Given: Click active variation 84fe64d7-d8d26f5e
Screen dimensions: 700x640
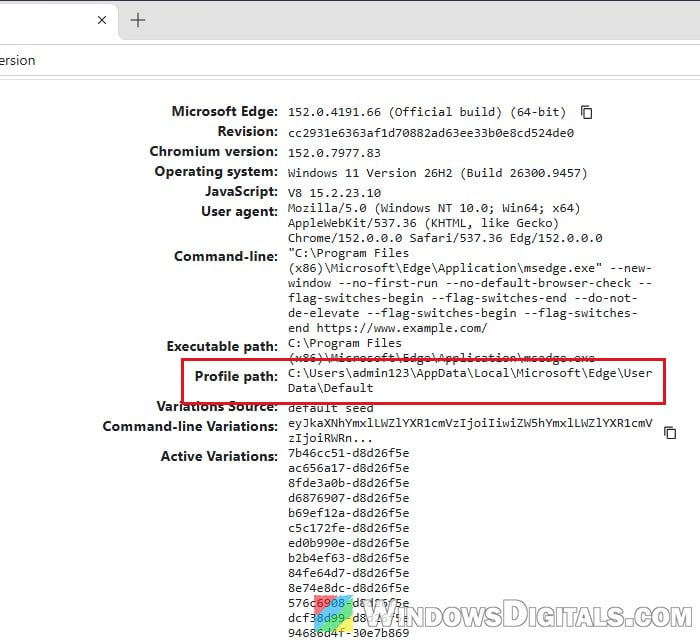Looking at the screenshot, I should [x=349, y=573].
